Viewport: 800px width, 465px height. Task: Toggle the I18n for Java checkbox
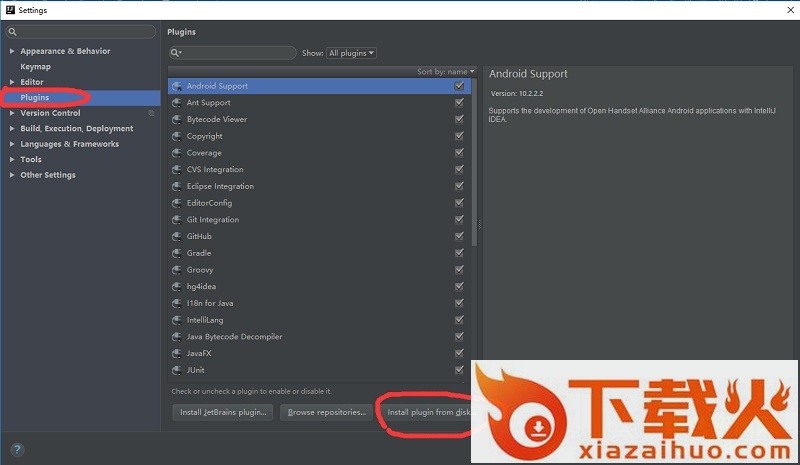coord(459,303)
